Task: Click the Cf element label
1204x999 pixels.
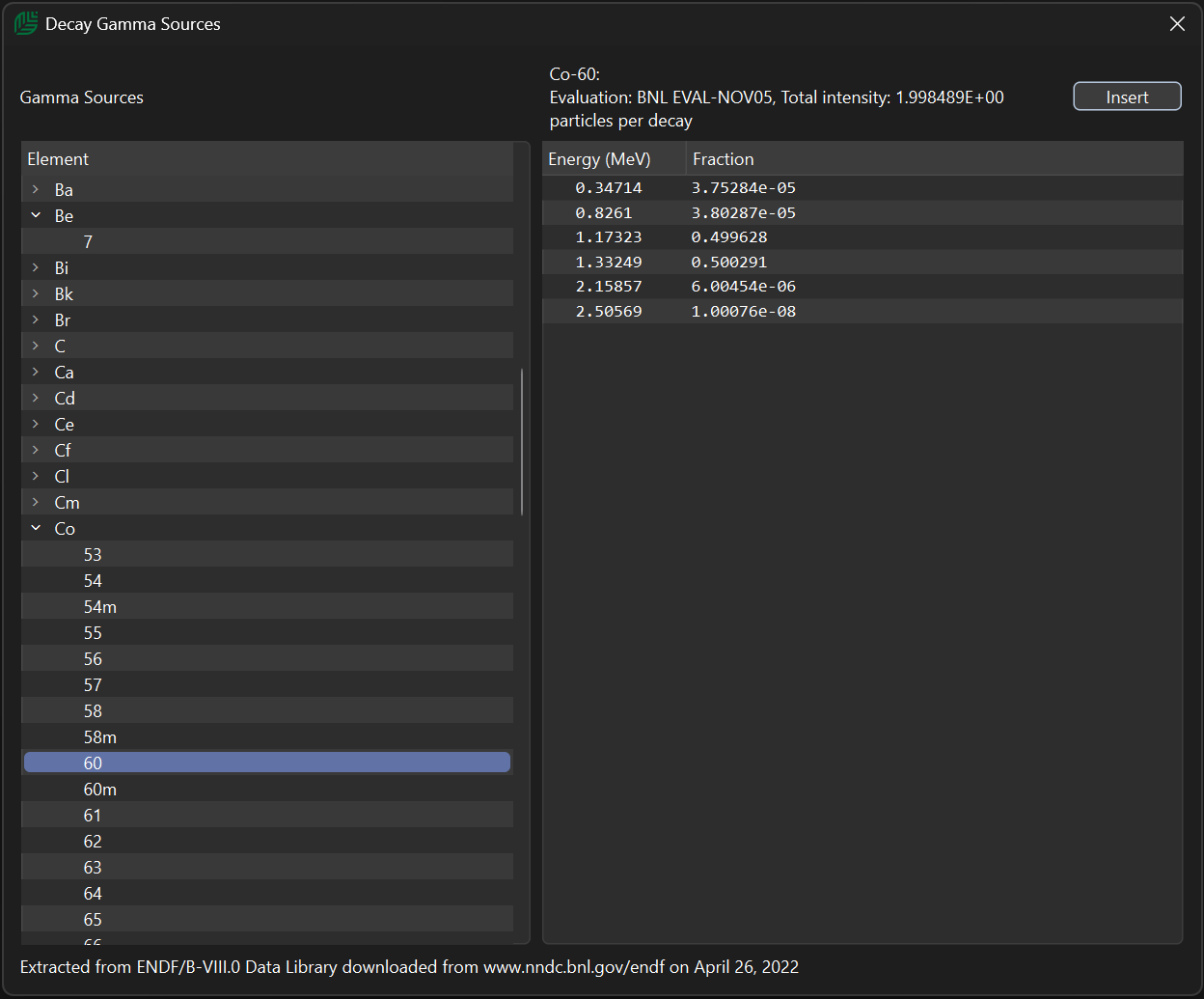Action: [x=63, y=450]
